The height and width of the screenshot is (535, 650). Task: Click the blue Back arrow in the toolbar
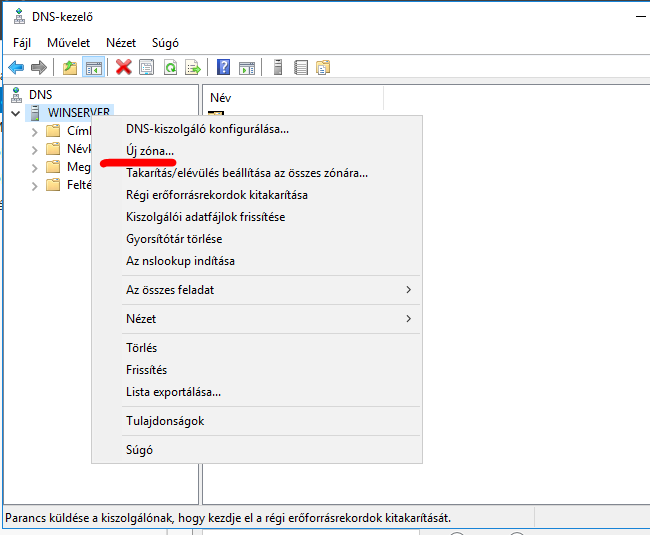click(16, 67)
